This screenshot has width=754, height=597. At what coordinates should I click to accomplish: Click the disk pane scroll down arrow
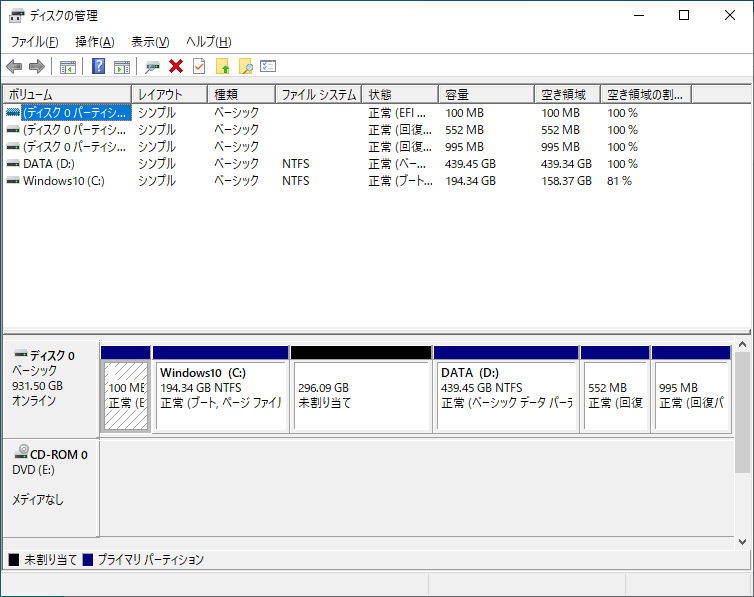point(742,542)
